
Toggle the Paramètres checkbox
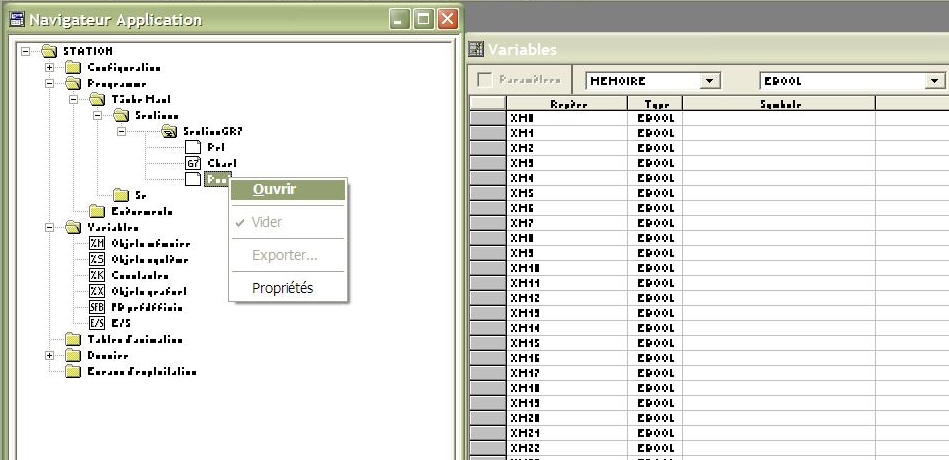point(484,80)
